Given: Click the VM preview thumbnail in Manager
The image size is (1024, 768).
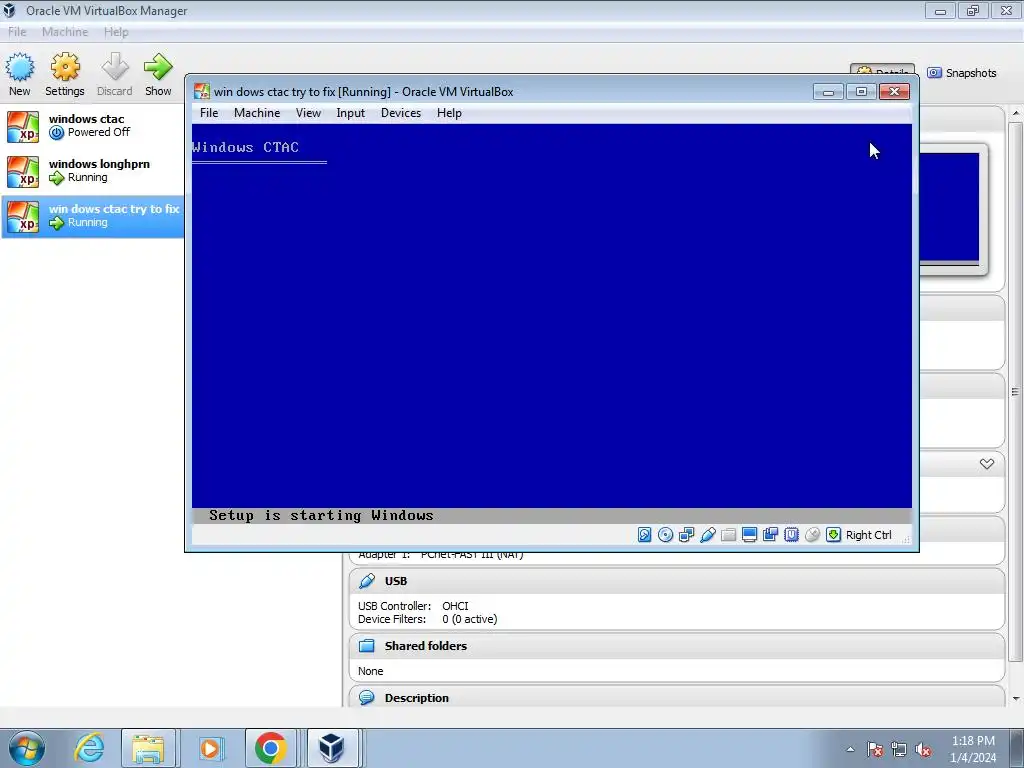Looking at the screenshot, I should click(x=950, y=208).
